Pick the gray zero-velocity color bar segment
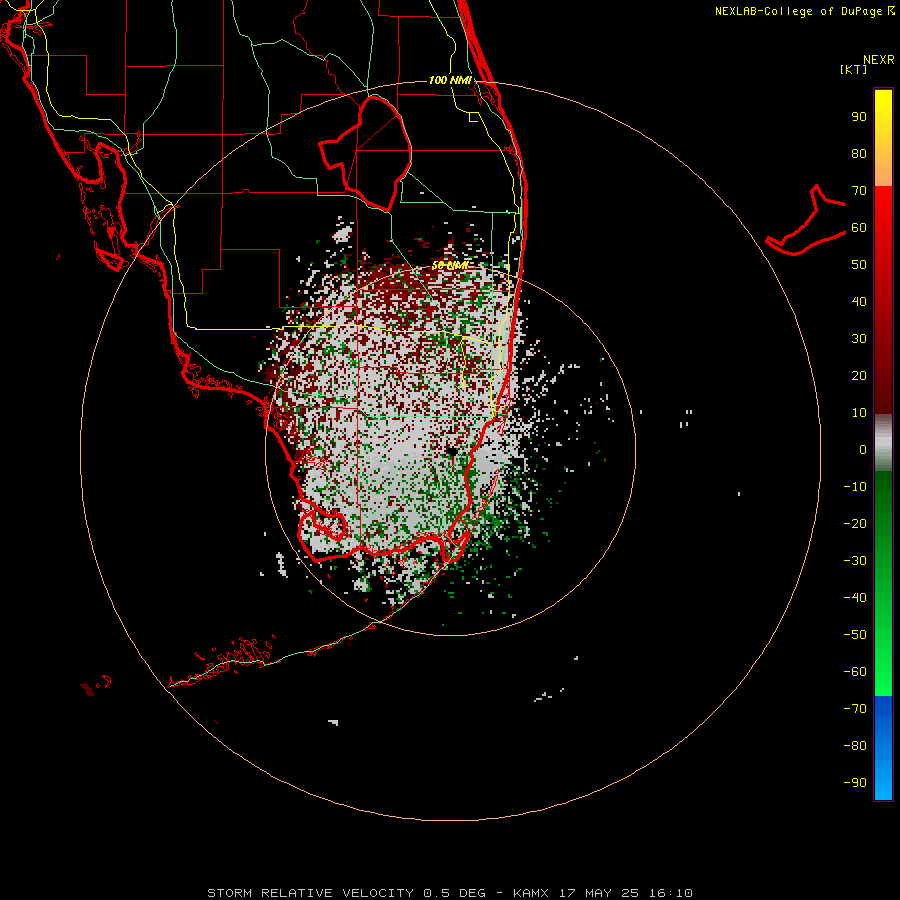Image resolution: width=900 pixels, height=900 pixels. (883, 443)
